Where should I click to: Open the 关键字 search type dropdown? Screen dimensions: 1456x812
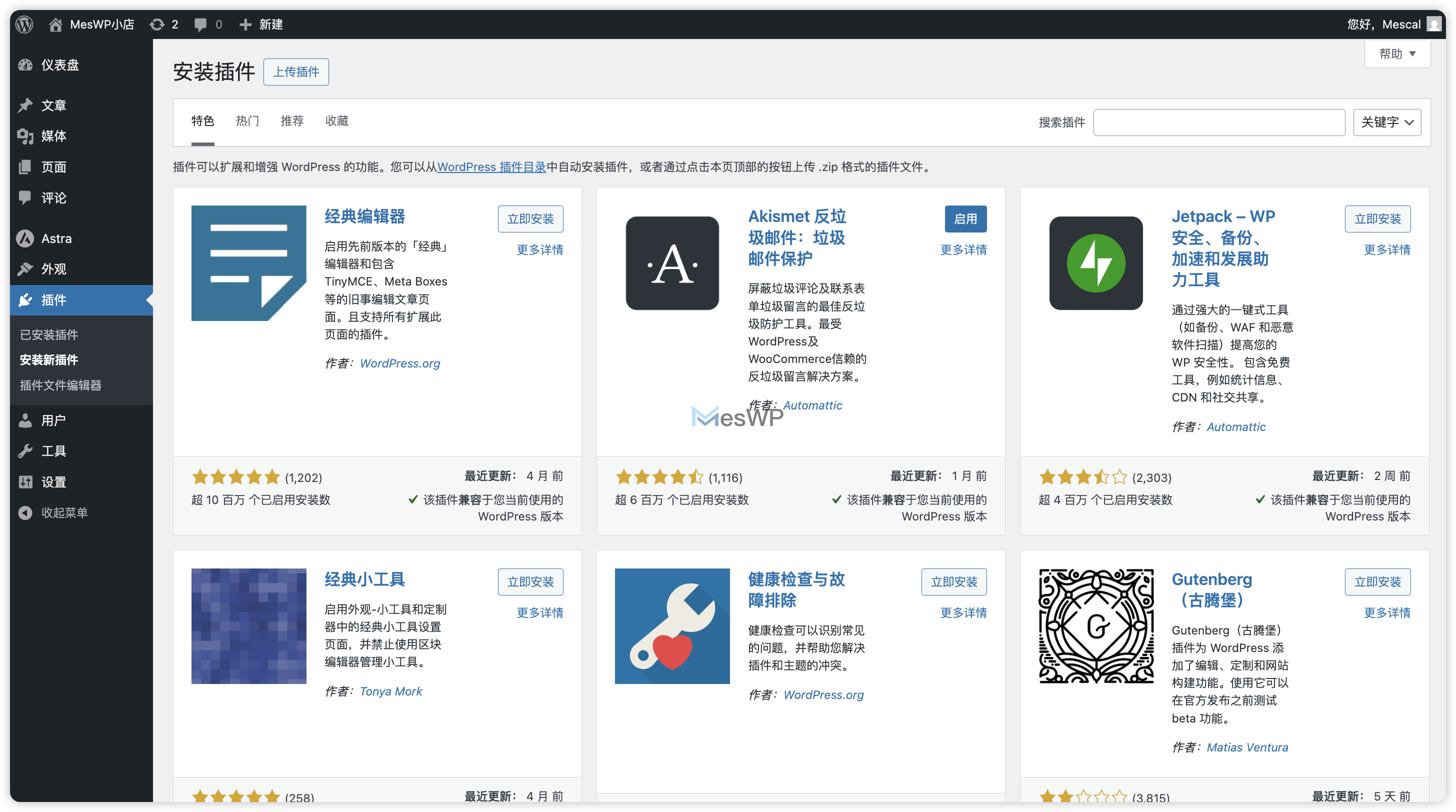coord(1387,122)
